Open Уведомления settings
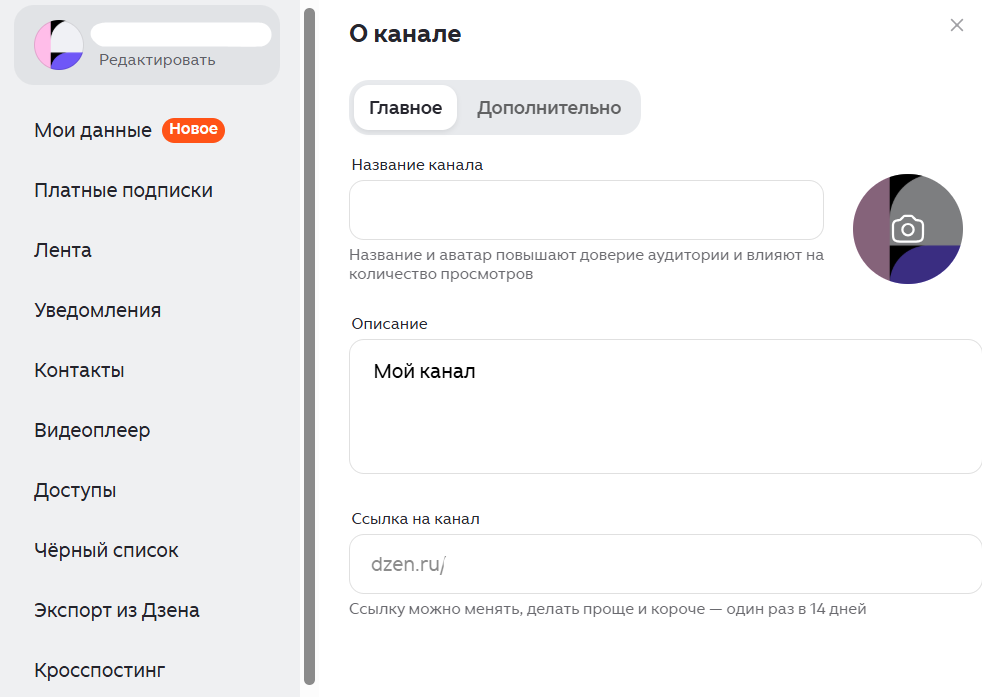The width and height of the screenshot is (982, 697). [97, 310]
